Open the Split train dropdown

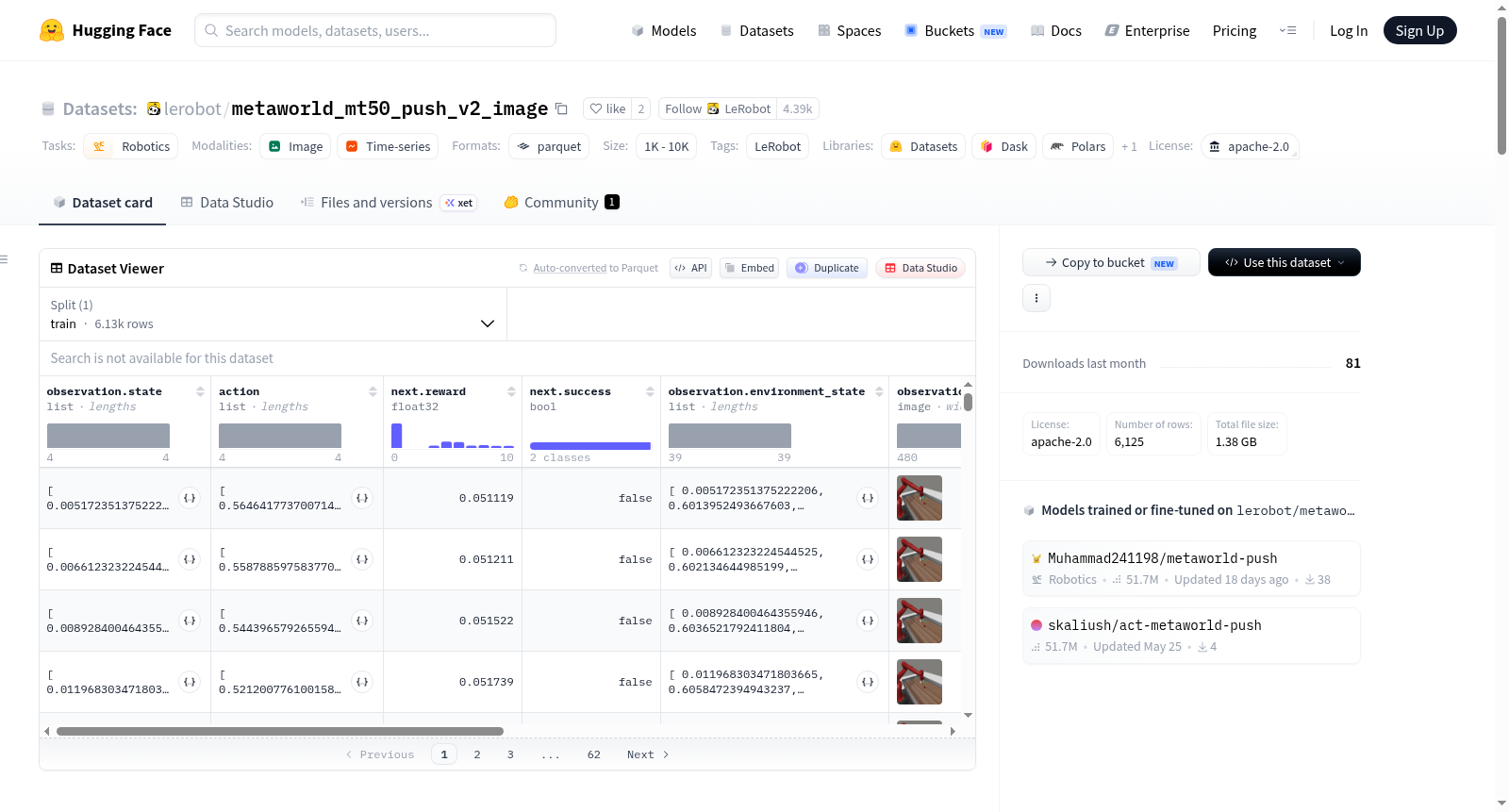(274, 314)
